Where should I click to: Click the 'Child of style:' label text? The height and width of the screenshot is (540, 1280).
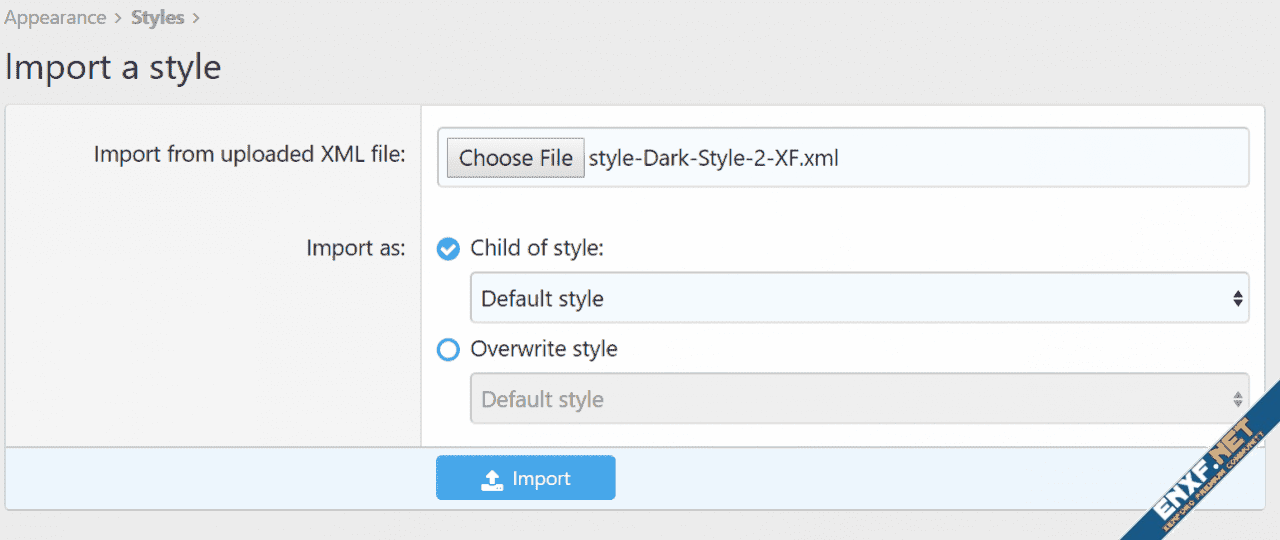537,248
